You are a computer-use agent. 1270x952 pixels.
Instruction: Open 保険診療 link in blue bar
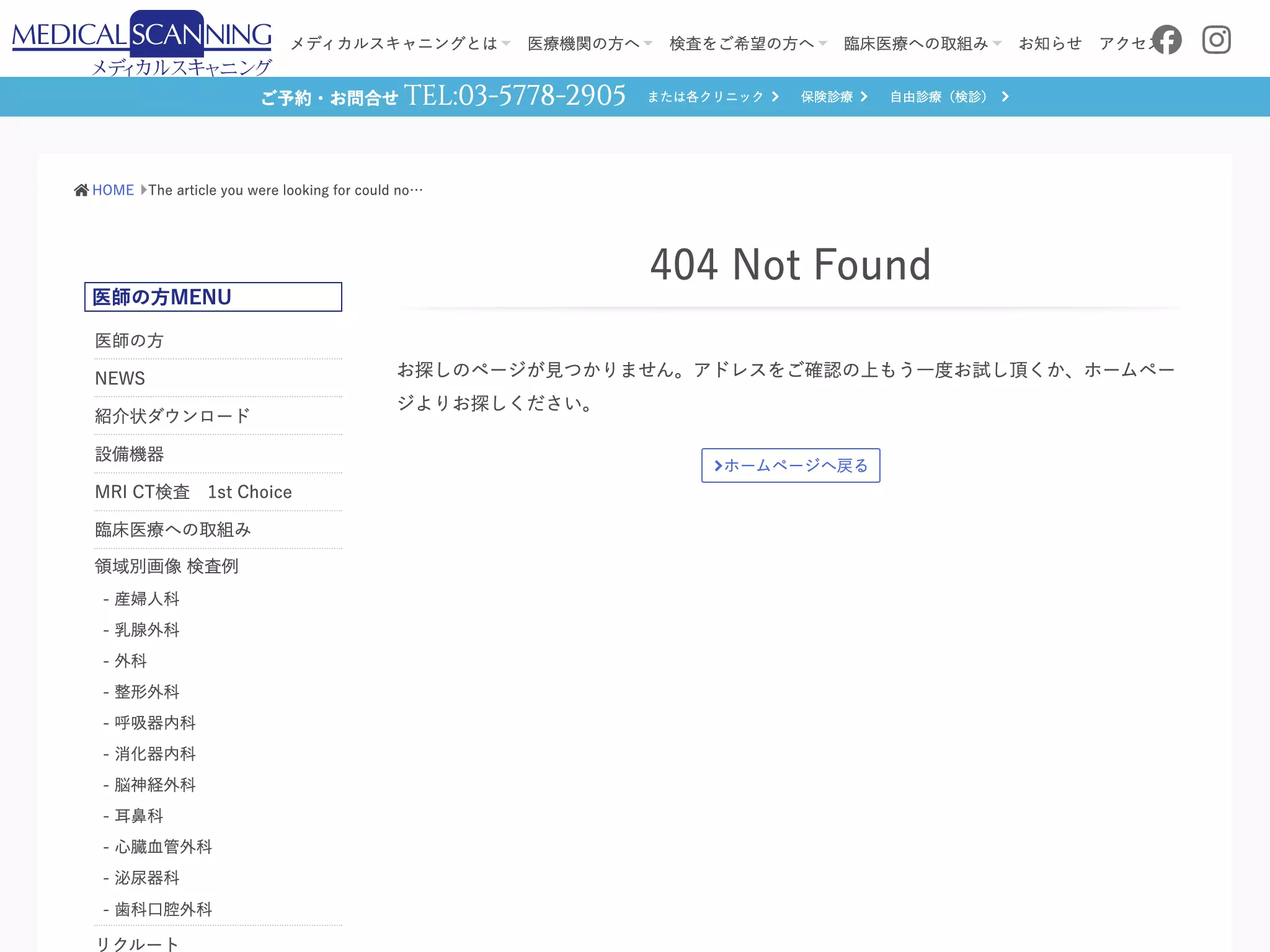pos(834,97)
